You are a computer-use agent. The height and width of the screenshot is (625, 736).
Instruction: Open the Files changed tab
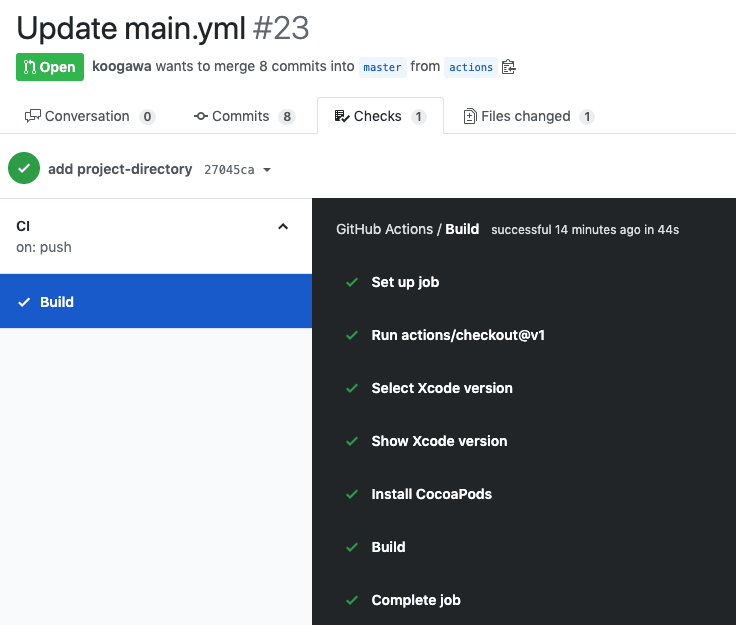[529, 116]
